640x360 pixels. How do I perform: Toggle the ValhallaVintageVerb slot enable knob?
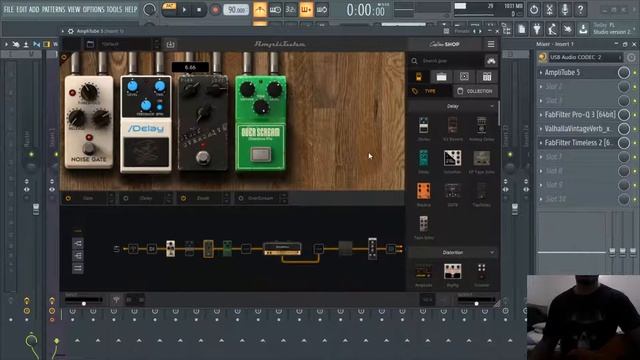coord(624,129)
